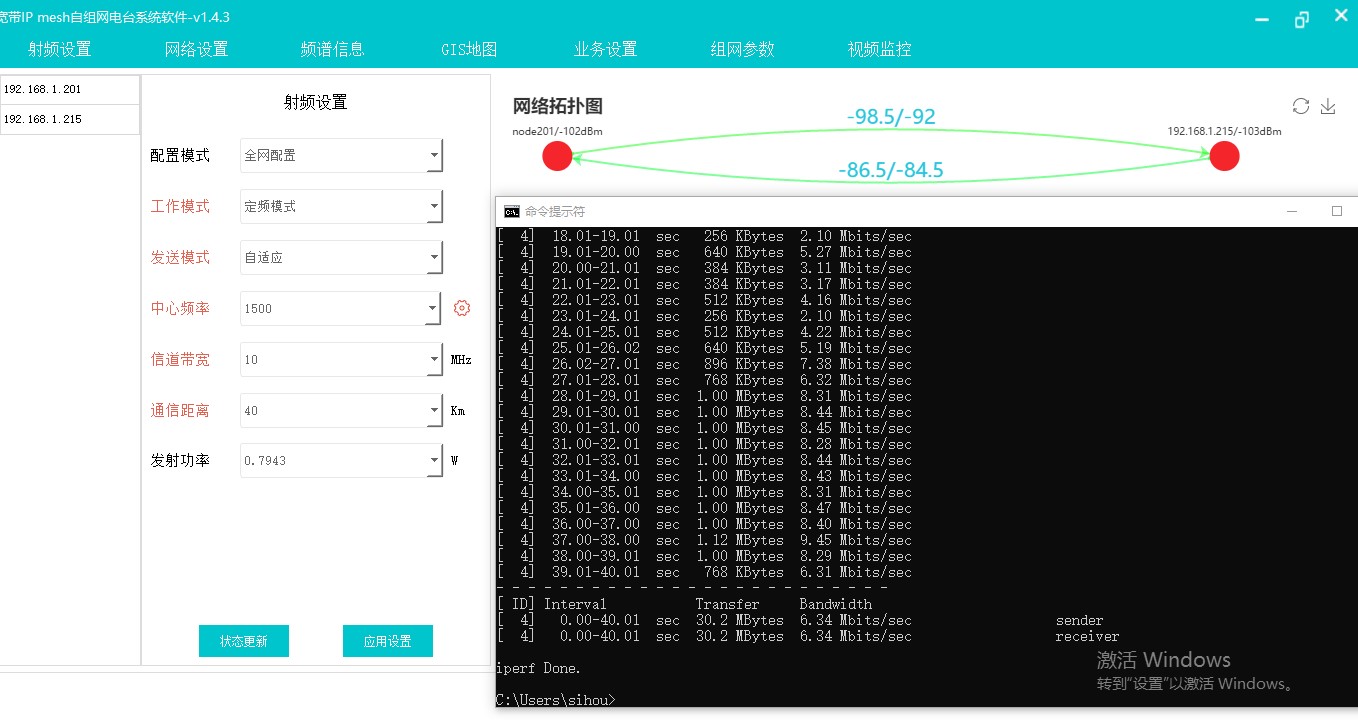Select the node201 red circle in topology
The height and width of the screenshot is (723, 1358).
[x=557, y=156]
